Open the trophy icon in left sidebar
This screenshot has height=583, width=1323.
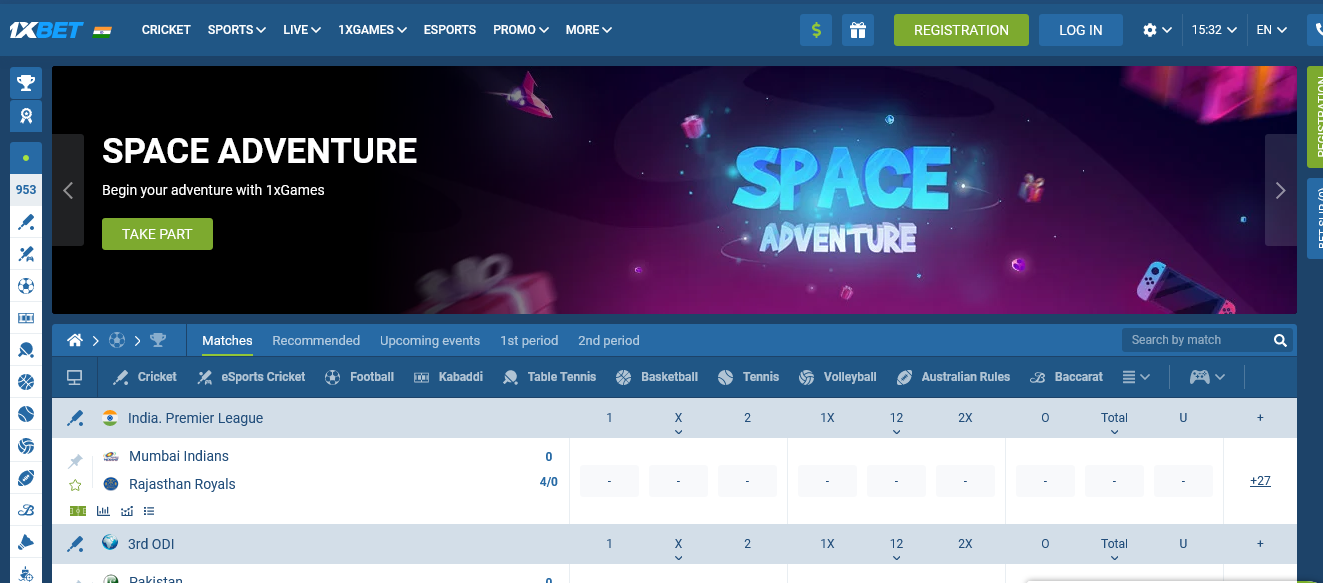26,82
